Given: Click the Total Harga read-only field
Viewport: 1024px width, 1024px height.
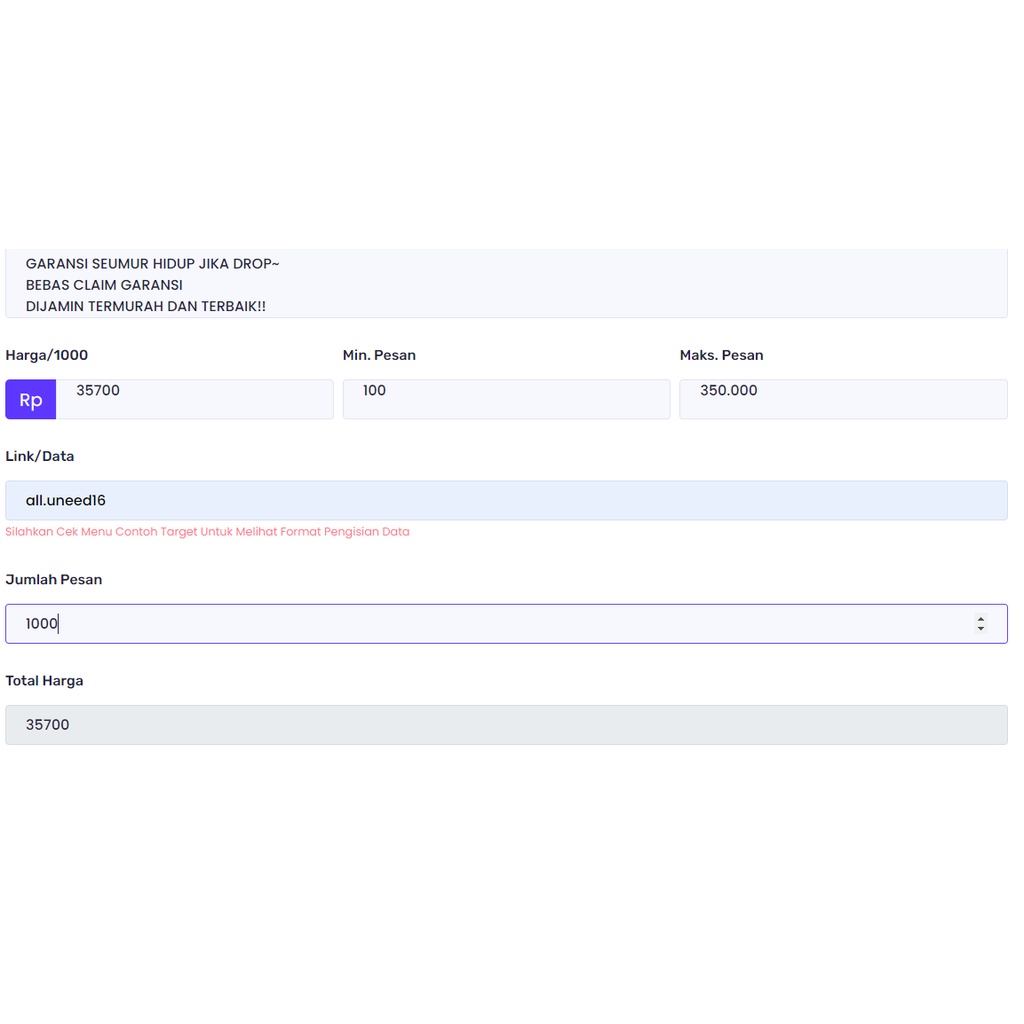Looking at the screenshot, I should click(506, 725).
